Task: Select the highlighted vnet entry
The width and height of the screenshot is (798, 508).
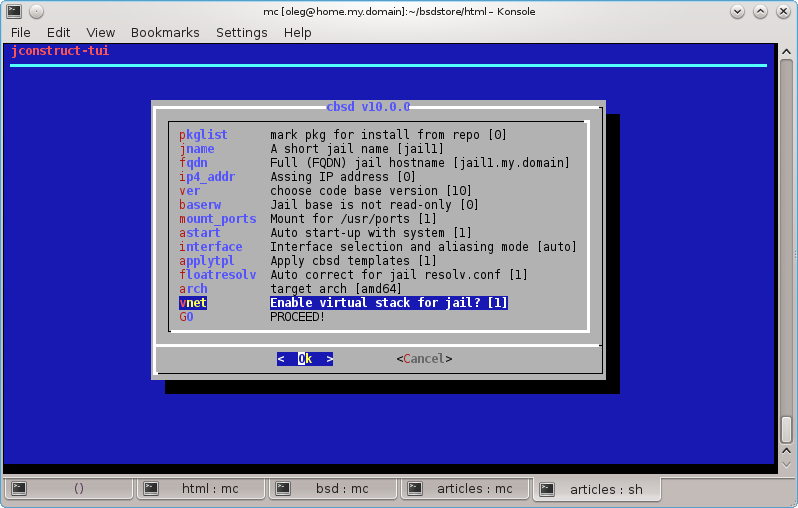Action: (x=344, y=303)
